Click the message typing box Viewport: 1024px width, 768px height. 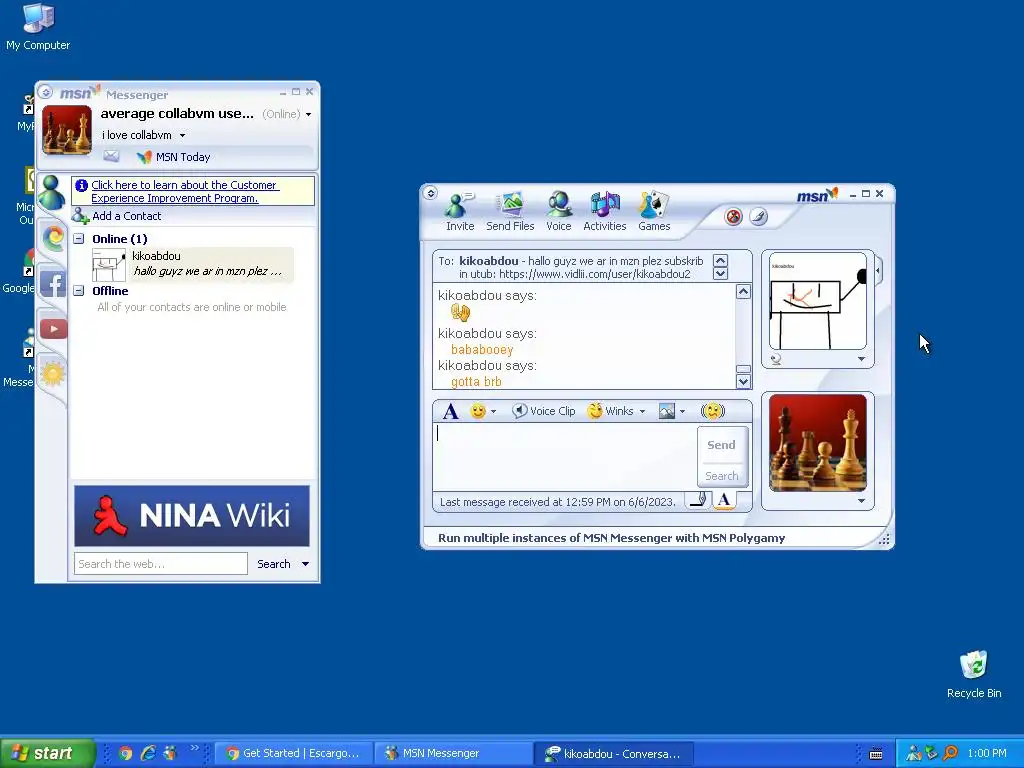click(564, 457)
